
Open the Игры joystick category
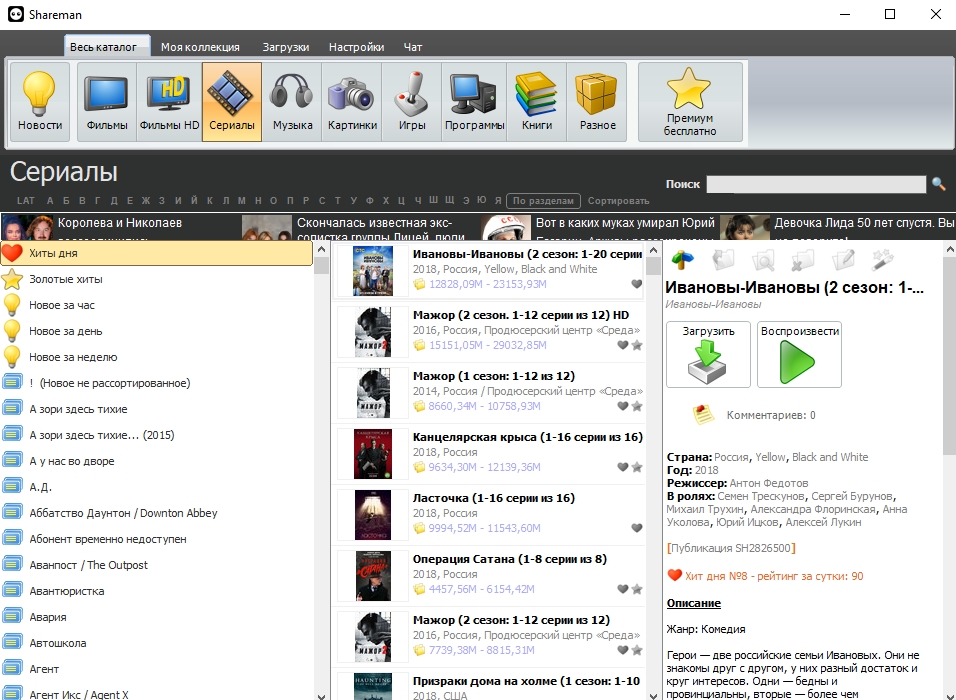coord(412,102)
